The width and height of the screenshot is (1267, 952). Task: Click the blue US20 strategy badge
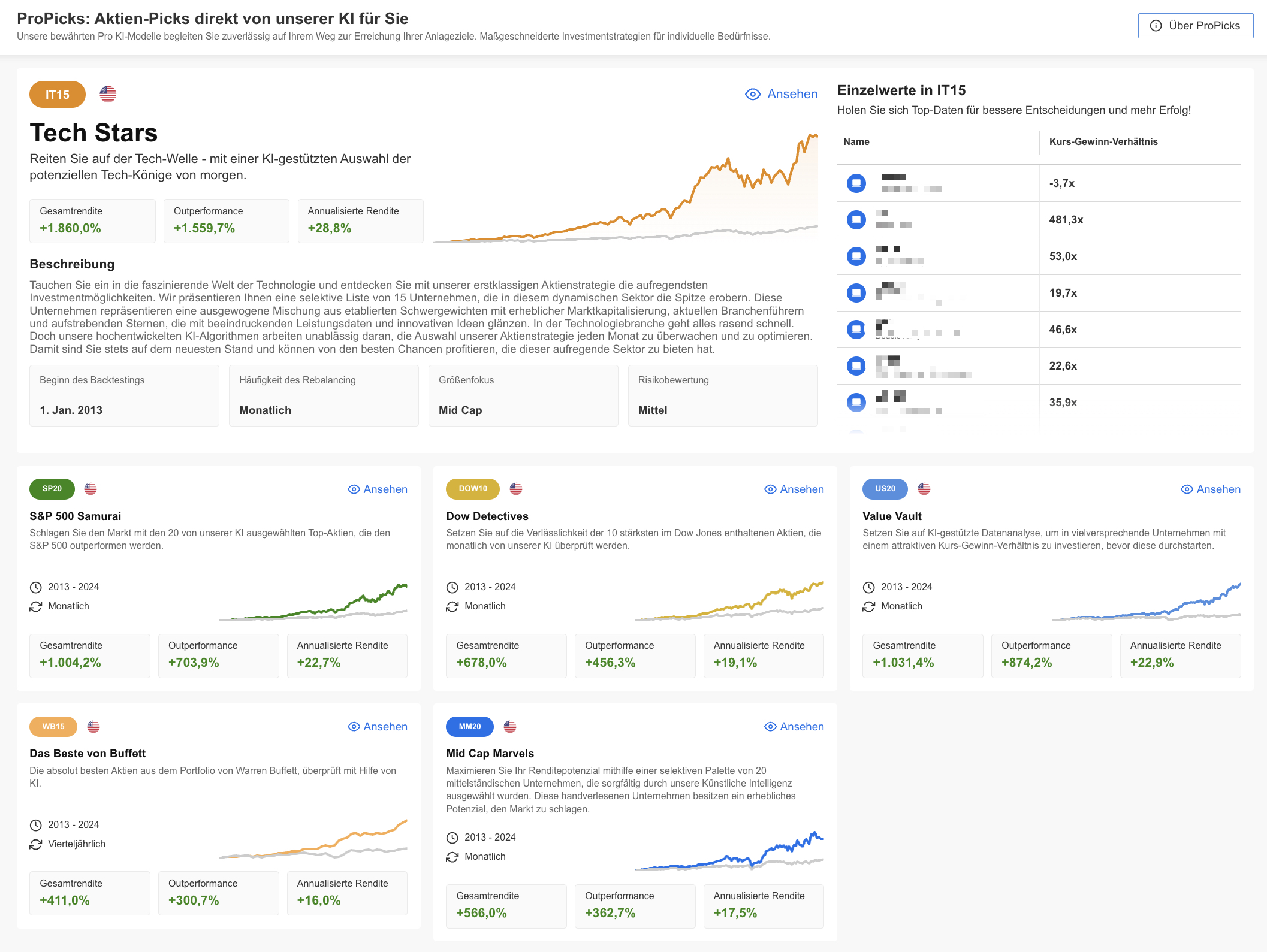(885, 489)
